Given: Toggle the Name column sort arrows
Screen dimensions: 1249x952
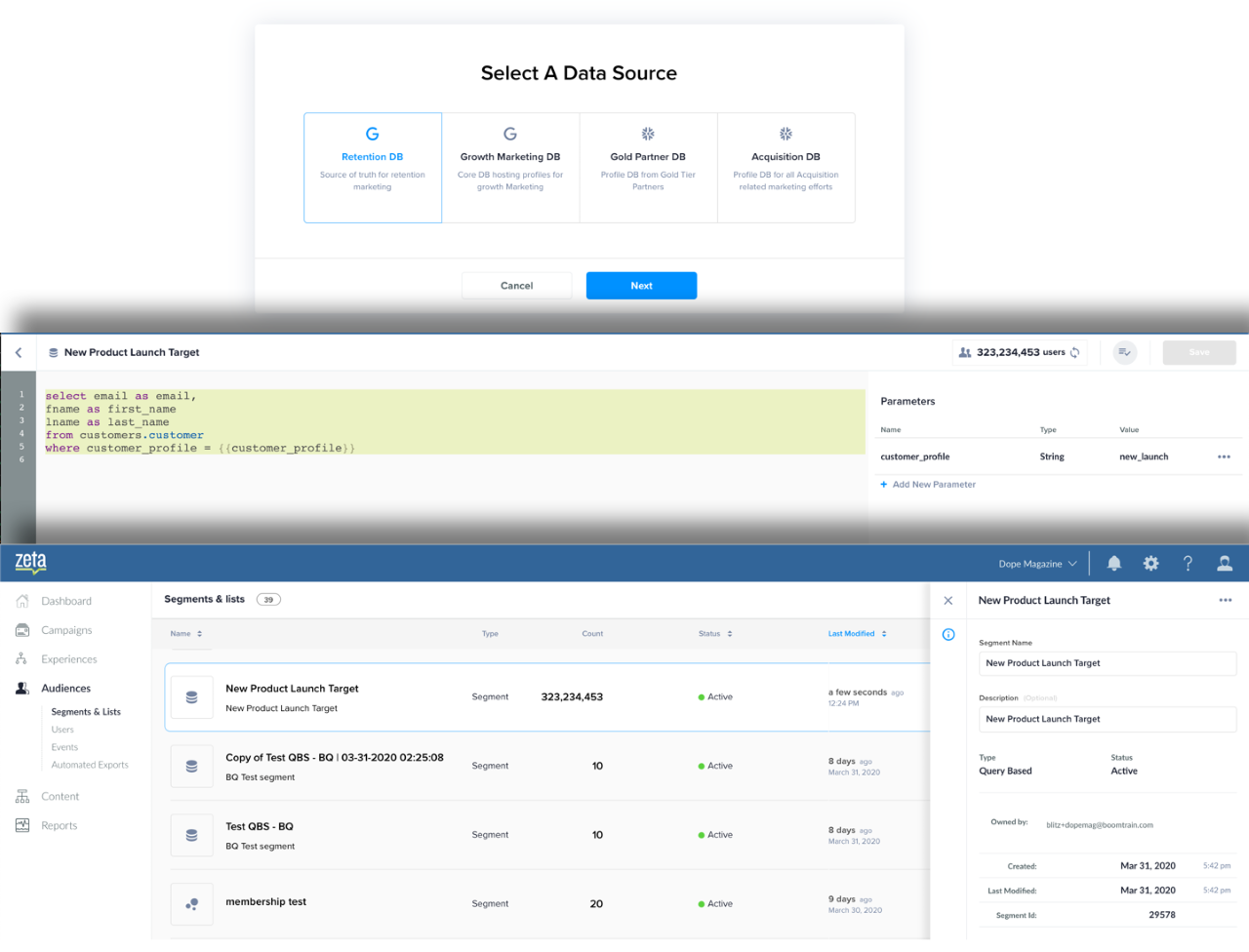Looking at the screenshot, I should point(200,633).
